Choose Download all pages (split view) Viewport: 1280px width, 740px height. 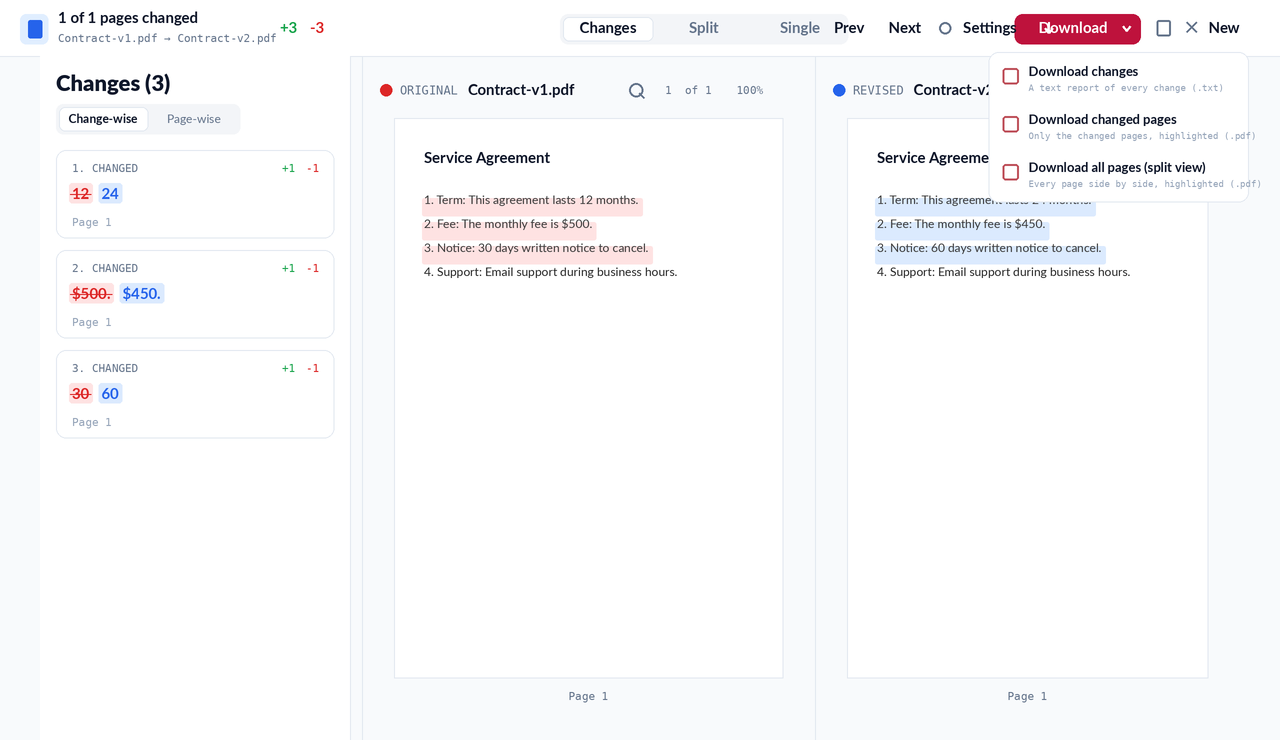(1118, 174)
